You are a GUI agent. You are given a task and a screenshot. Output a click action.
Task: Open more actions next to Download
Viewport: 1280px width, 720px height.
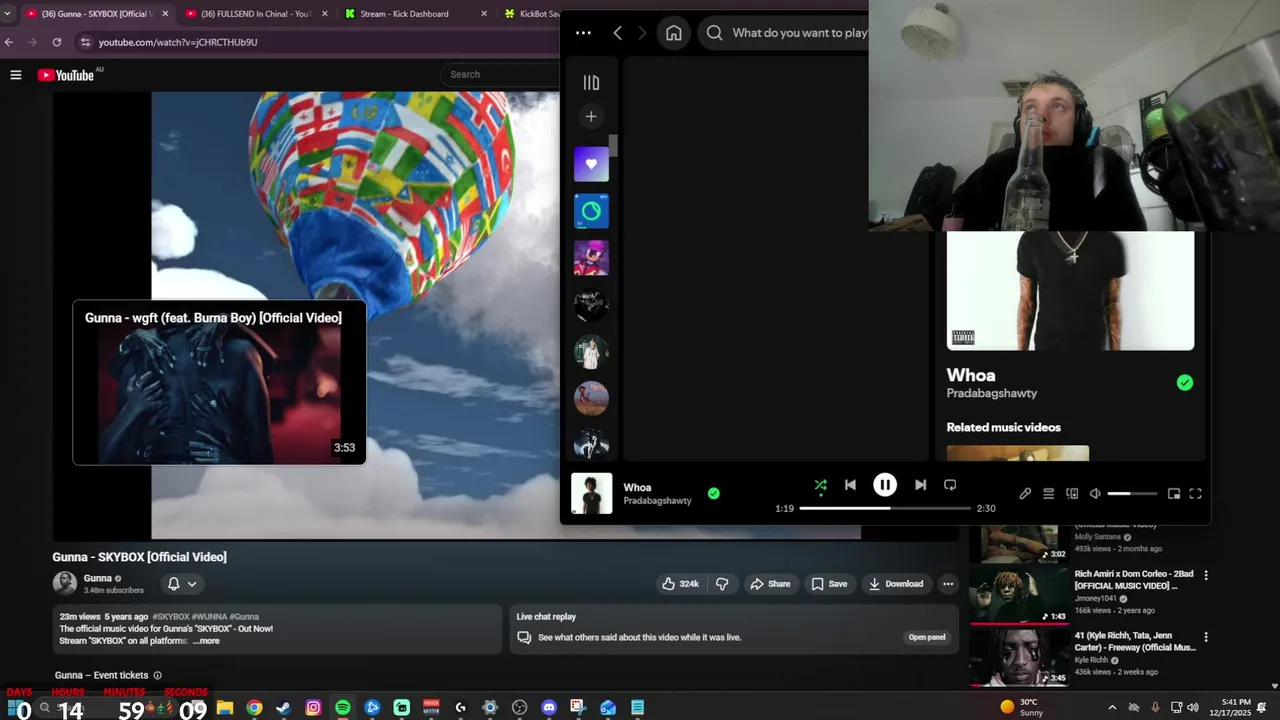[x=948, y=584]
